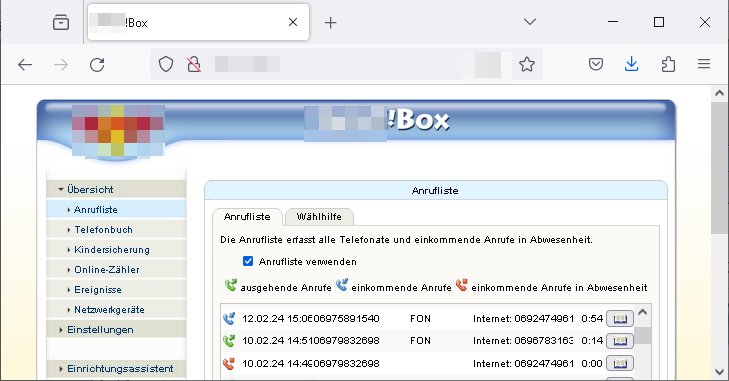Click Internet: 0696783163 in the call list
729x381 pixels.
(524, 341)
